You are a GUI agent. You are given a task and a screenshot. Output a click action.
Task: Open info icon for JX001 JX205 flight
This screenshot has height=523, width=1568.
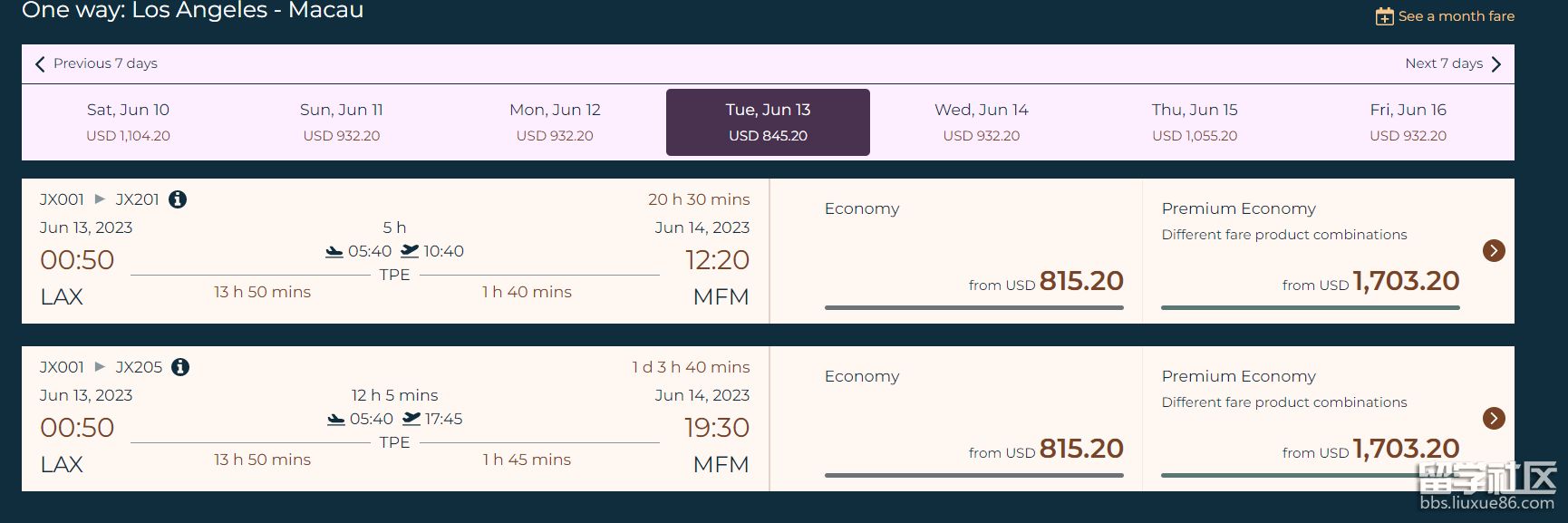pyautogui.click(x=180, y=367)
